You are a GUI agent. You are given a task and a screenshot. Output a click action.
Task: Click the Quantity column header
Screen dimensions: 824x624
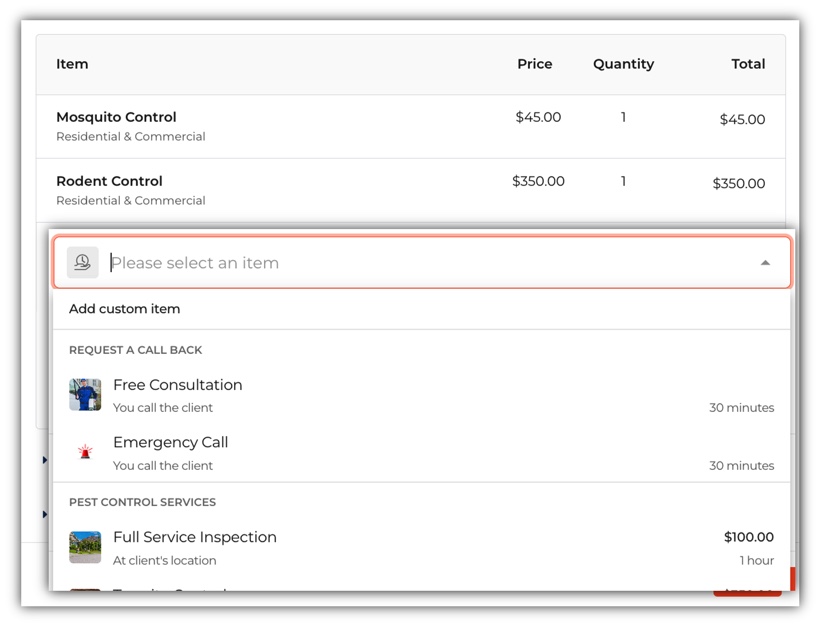point(623,64)
